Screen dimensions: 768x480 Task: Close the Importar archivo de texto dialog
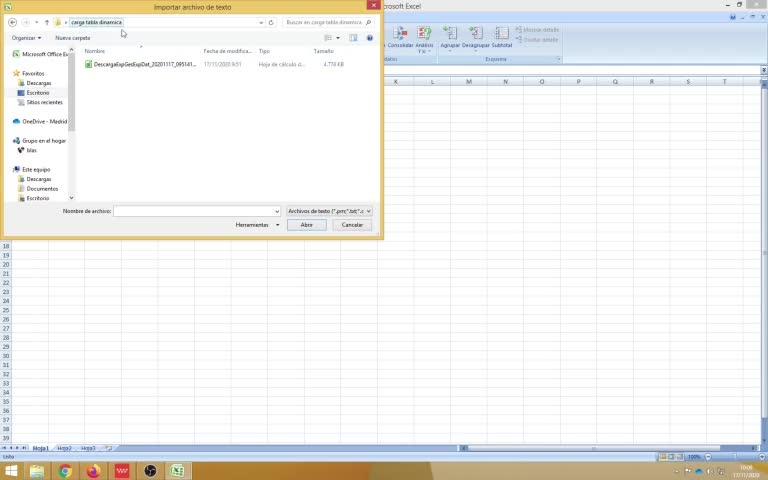(x=374, y=5)
